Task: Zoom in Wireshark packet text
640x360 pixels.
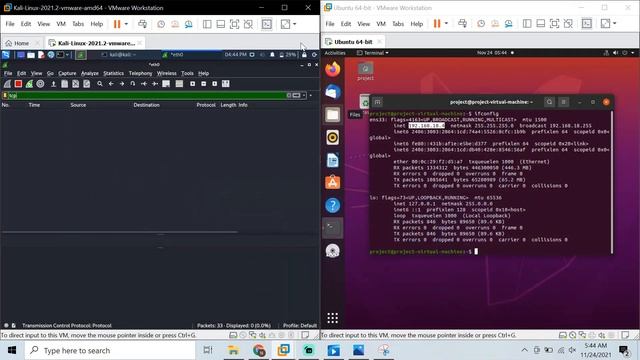Action: click(x=193, y=84)
